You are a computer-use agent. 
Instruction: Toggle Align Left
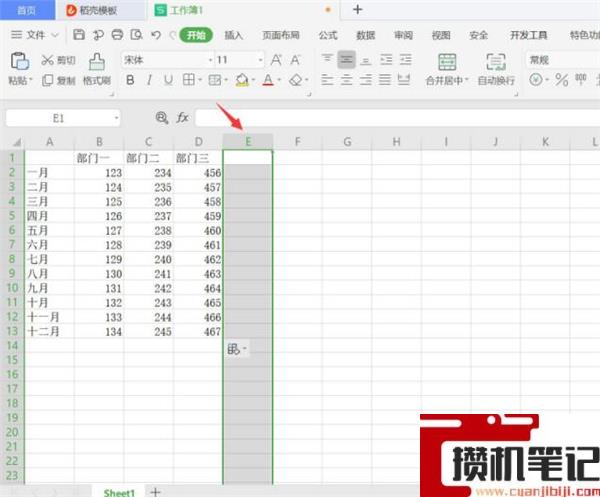(x=327, y=80)
